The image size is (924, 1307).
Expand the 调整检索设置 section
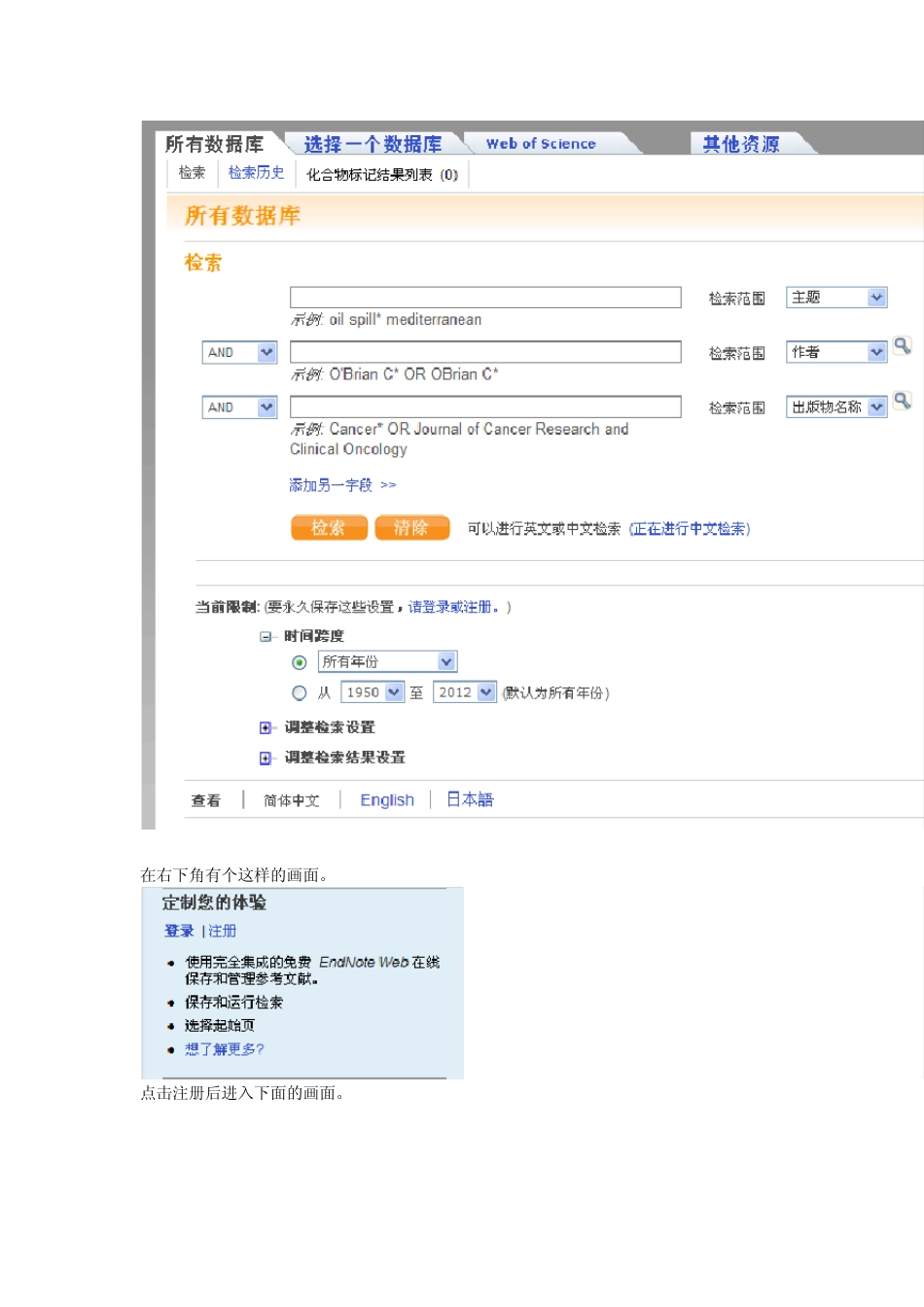coord(266,727)
